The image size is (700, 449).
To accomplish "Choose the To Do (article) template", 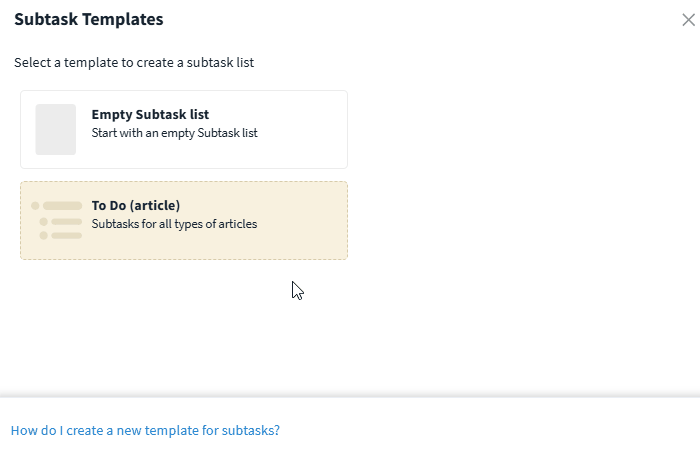I will coord(184,220).
